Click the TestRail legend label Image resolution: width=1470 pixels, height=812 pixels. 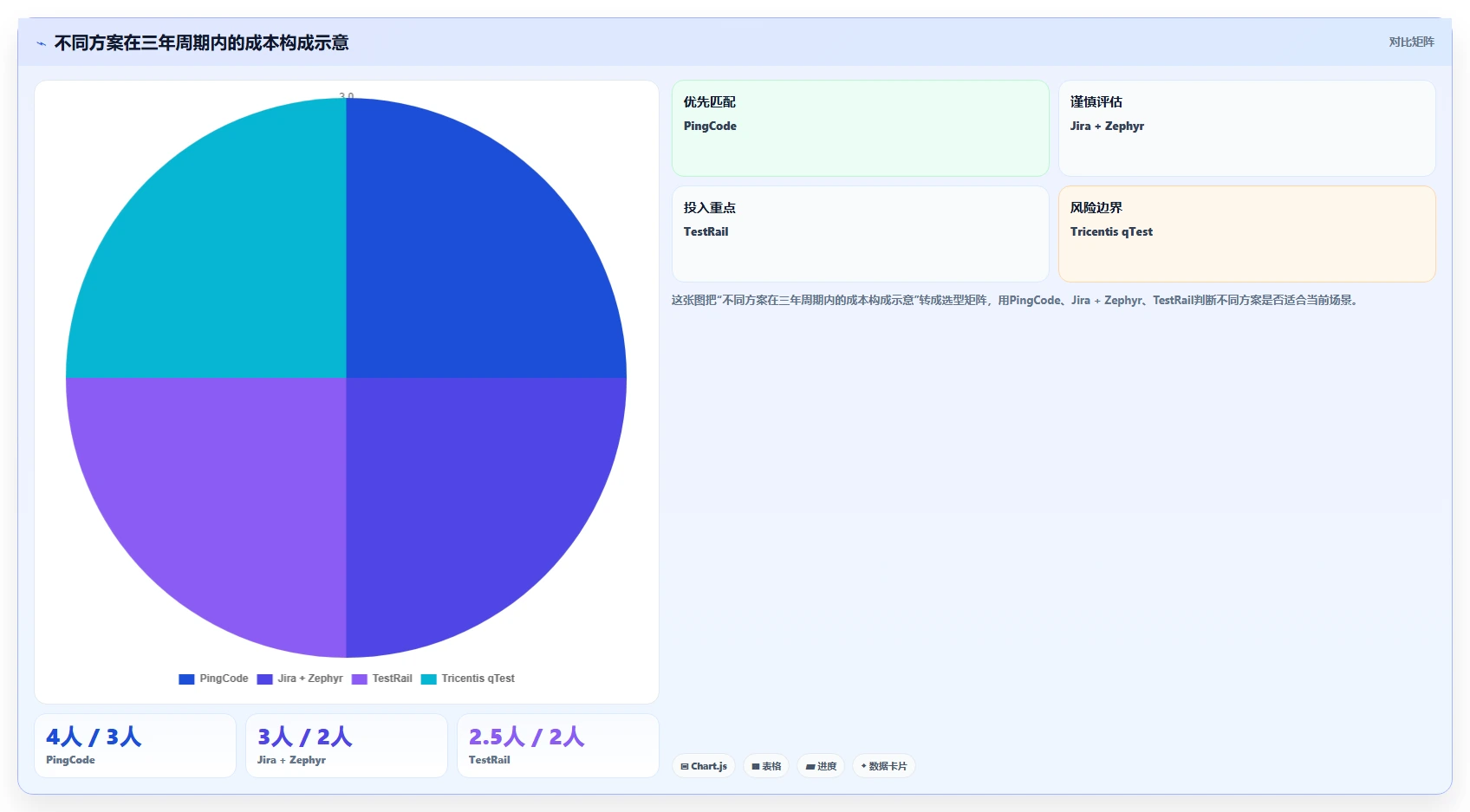click(x=392, y=679)
